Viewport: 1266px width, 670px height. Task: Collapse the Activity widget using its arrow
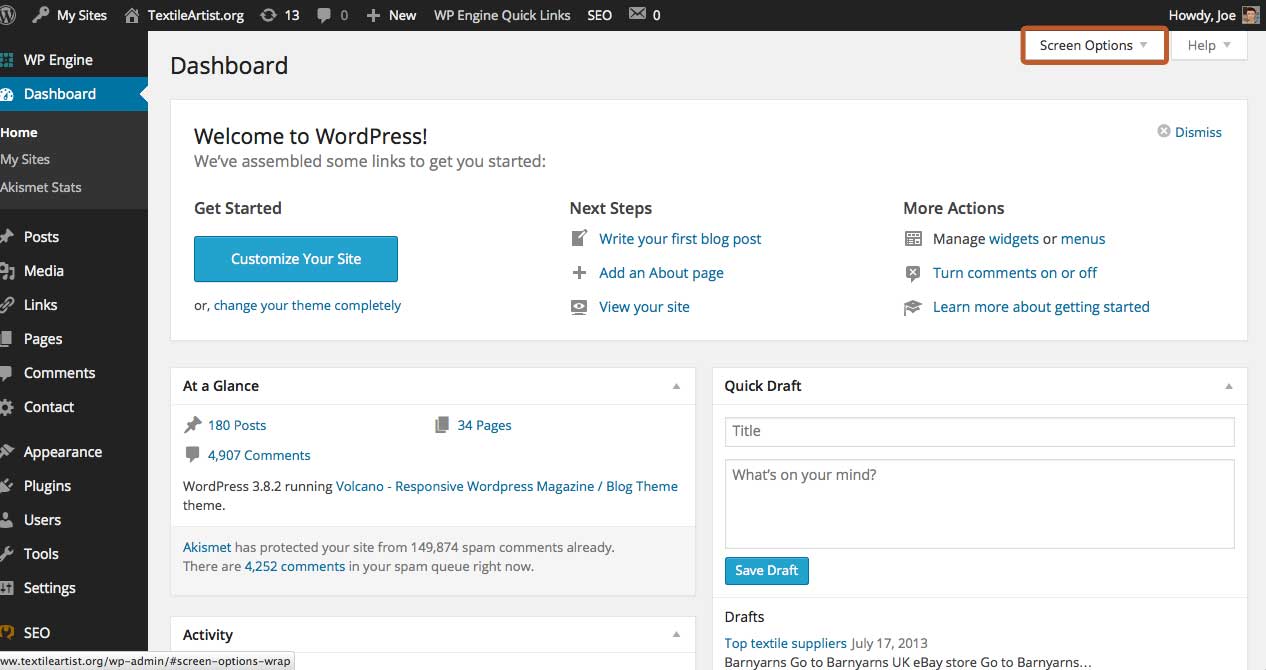676,635
